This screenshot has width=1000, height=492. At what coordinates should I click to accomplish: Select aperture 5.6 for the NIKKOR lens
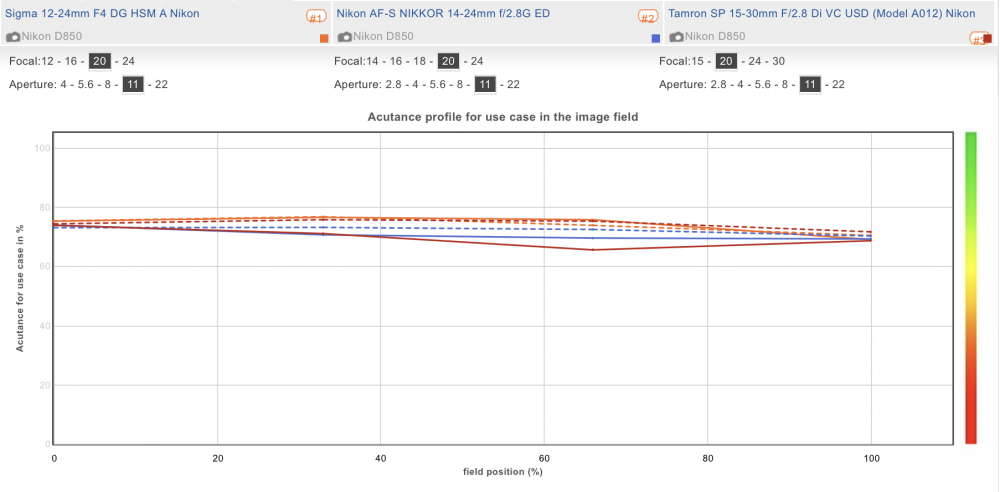[437, 84]
